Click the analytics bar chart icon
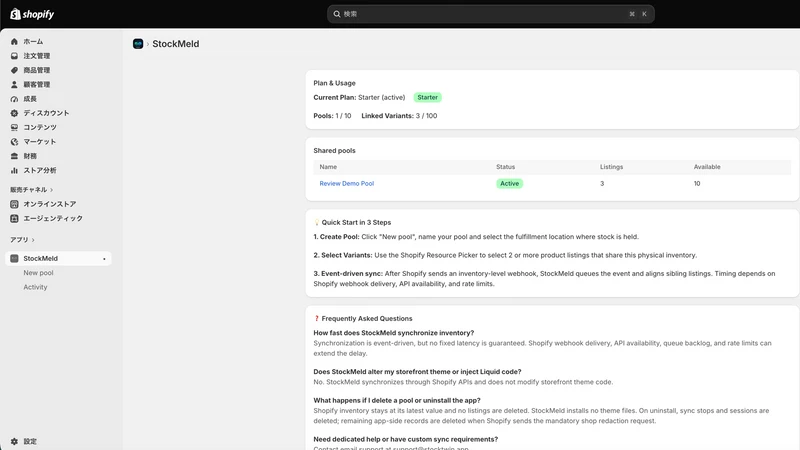 (x=14, y=170)
